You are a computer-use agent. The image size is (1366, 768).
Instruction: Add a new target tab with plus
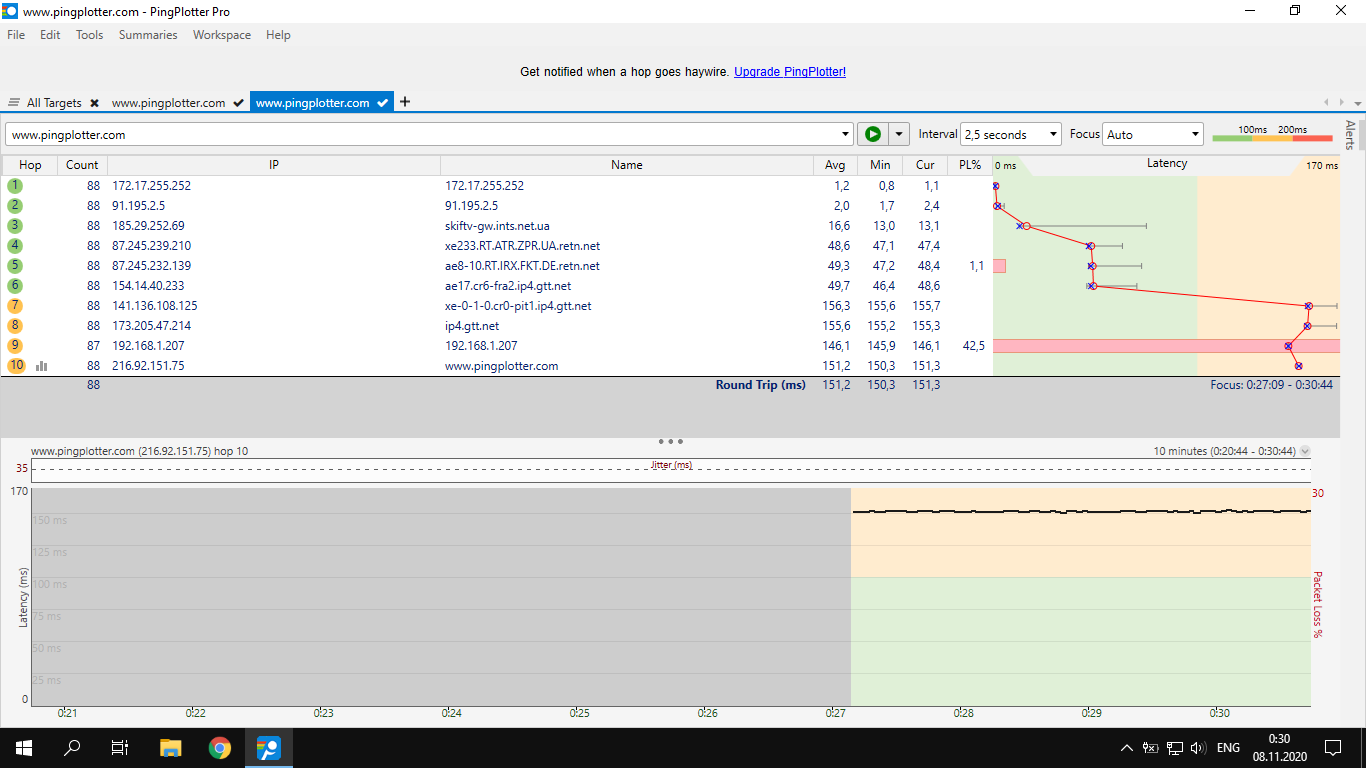coord(405,102)
